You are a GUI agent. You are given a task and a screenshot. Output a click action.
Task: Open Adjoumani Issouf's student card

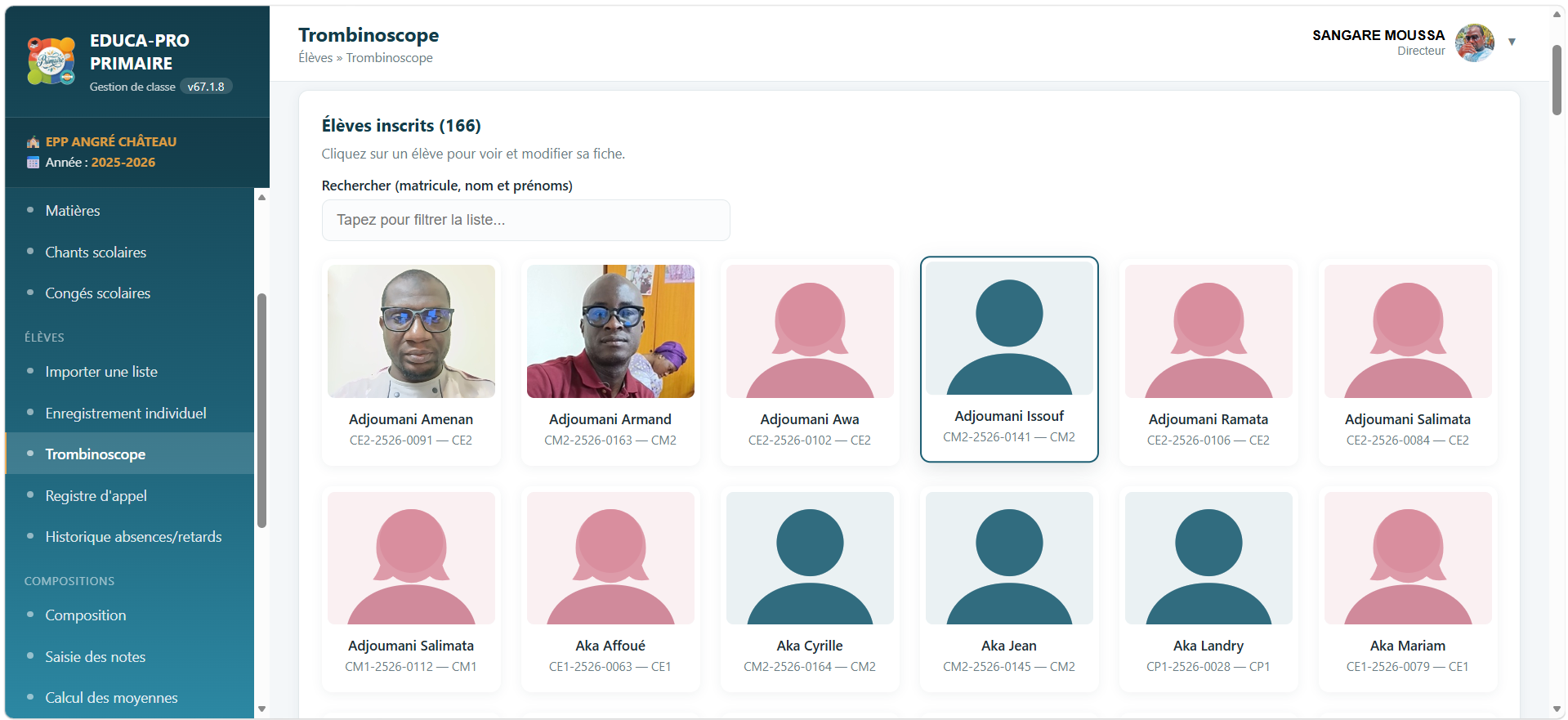pyautogui.click(x=1009, y=360)
